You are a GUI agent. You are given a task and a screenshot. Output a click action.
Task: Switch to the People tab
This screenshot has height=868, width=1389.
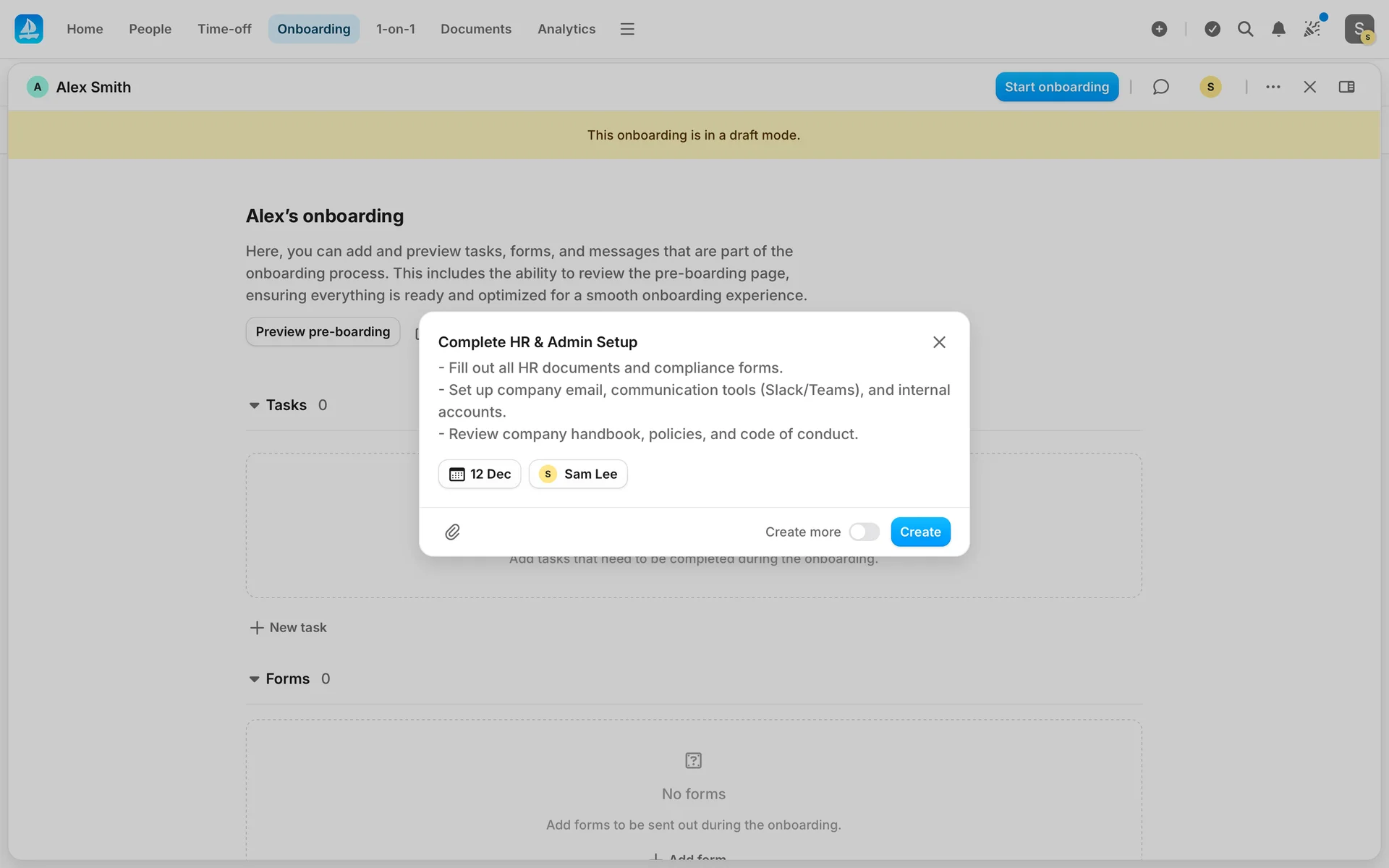point(150,29)
